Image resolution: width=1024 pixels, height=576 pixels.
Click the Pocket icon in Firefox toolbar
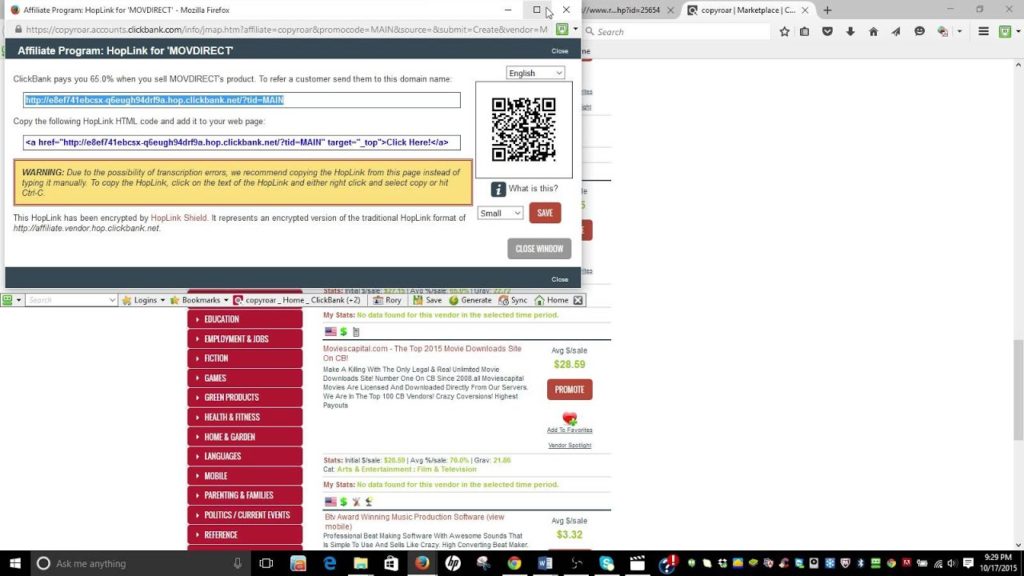coord(827,31)
